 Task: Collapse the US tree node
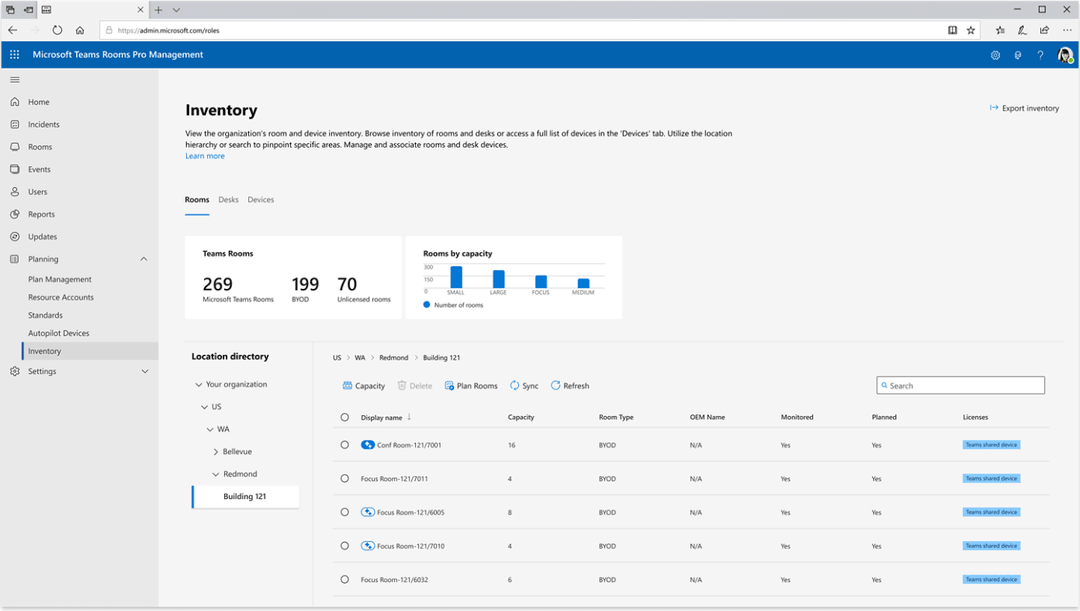(204, 407)
